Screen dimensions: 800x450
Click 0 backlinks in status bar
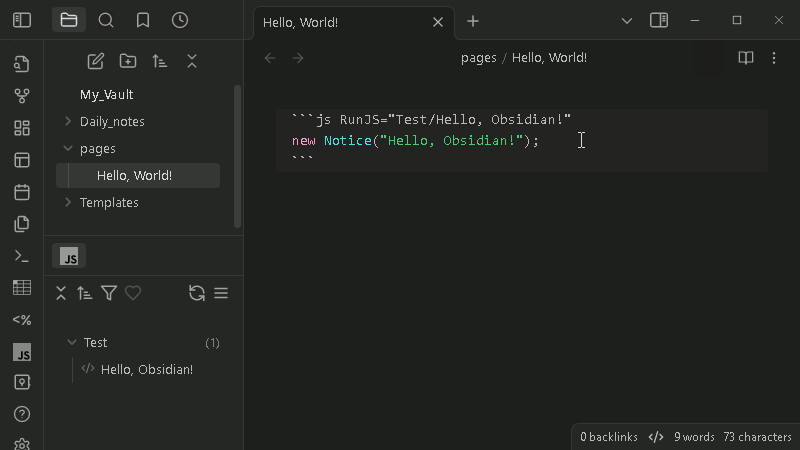[609, 437]
